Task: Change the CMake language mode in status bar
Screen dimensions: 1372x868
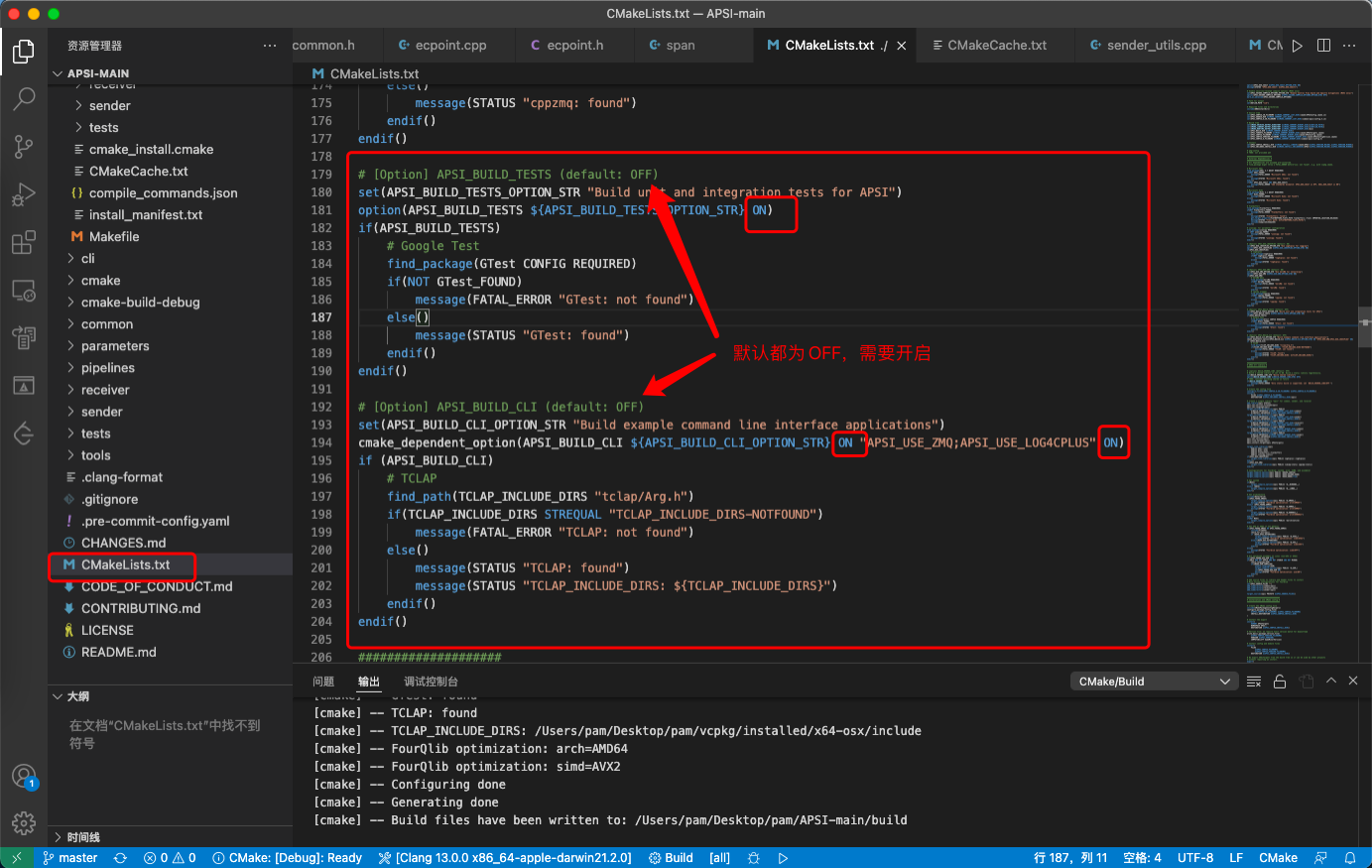Action: click(1278, 858)
